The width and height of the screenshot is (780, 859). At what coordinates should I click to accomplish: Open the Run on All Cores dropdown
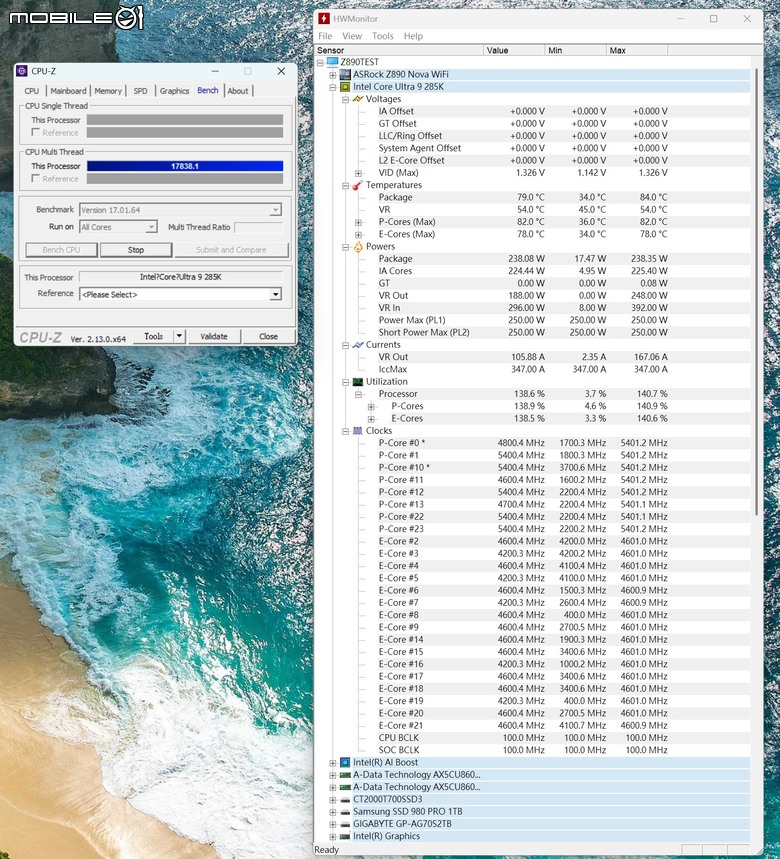tap(151, 227)
